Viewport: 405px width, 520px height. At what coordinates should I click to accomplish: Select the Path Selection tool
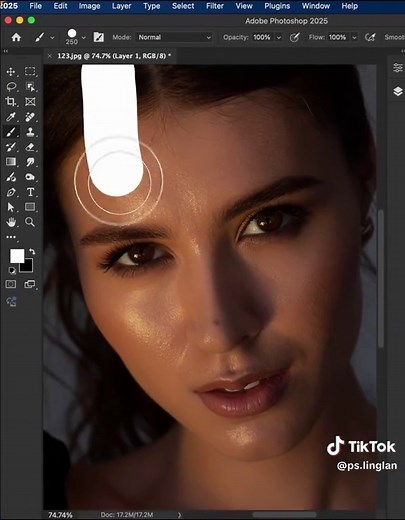click(x=11, y=207)
